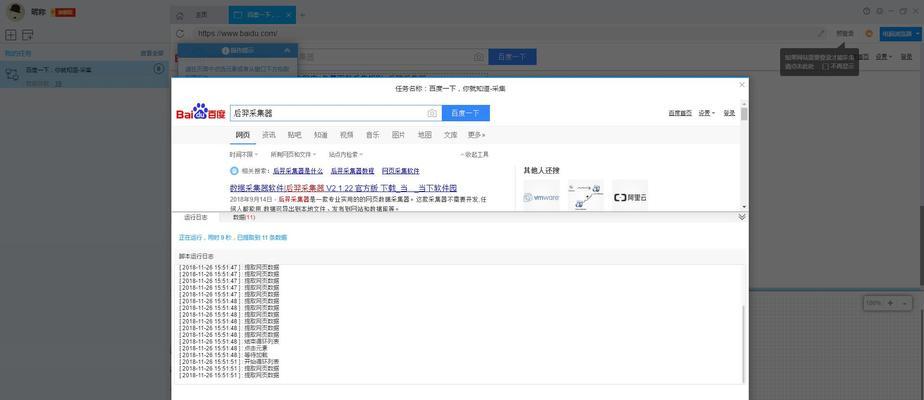This screenshot has height=400, width=924.
Task: Close the task run popup window
Action: (x=742, y=85)
